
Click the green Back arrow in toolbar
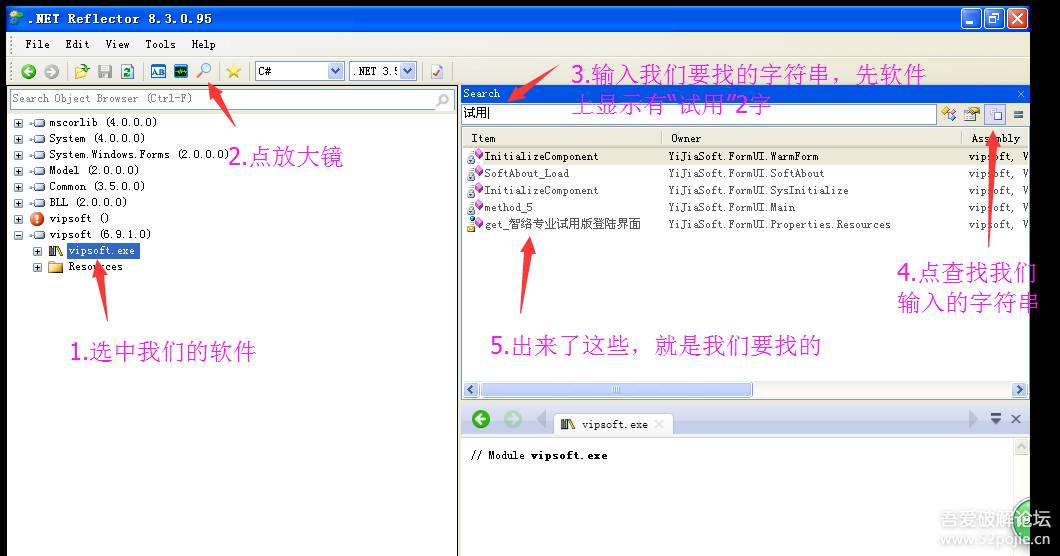(x=28, y=71)
